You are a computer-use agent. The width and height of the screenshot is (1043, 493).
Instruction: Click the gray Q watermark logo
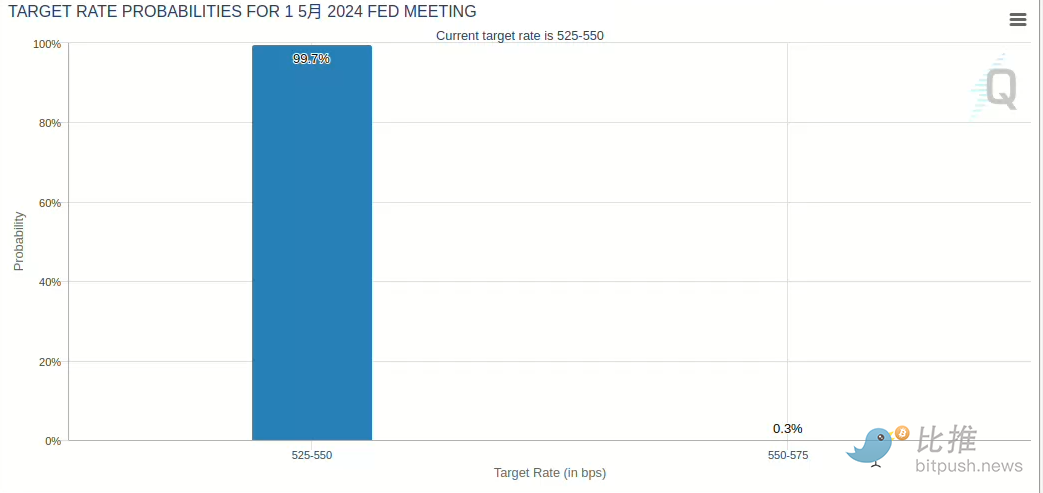[1000, 88]
